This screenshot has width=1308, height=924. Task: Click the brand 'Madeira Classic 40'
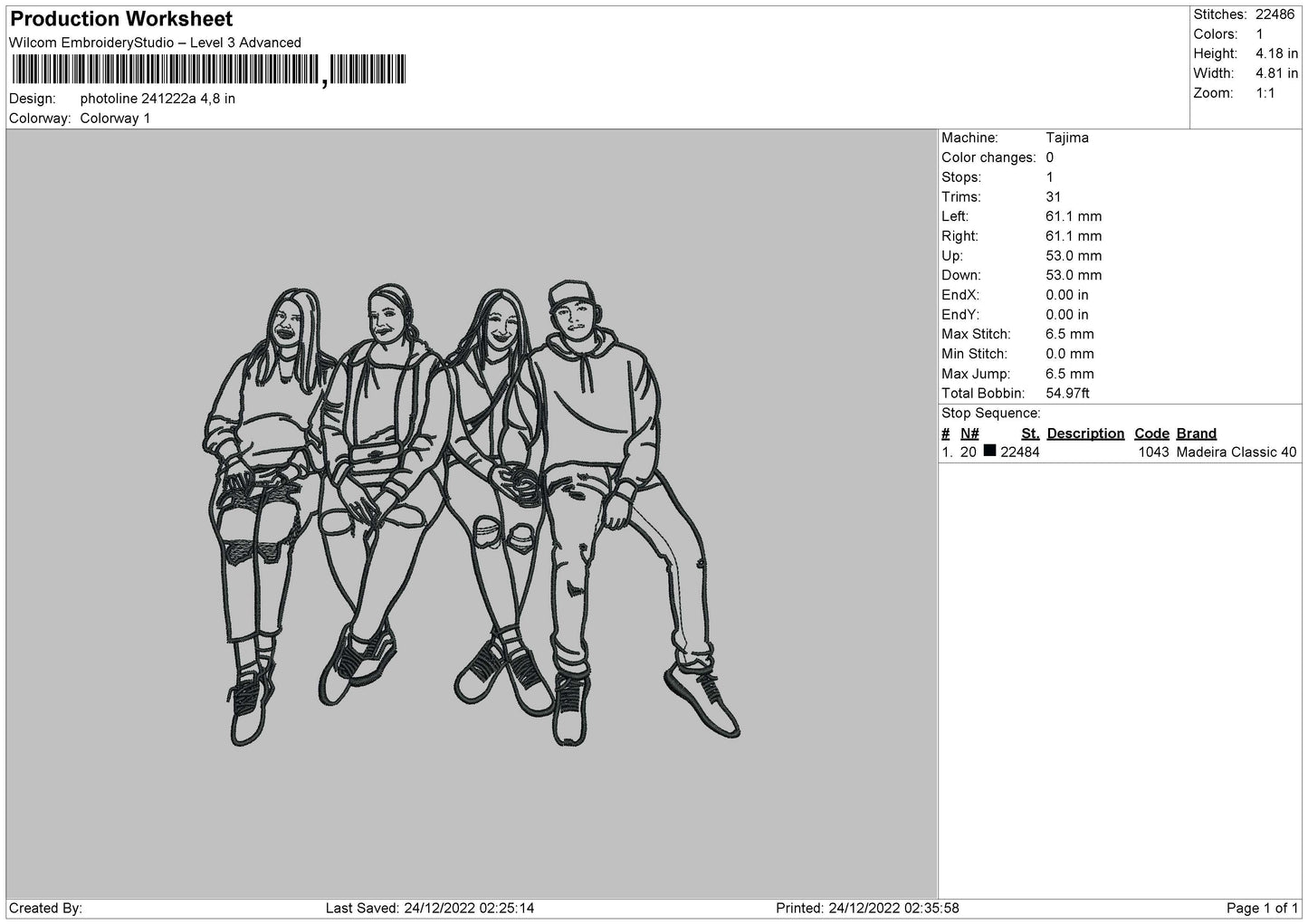pyautogui.click(x=1236, y=452)
